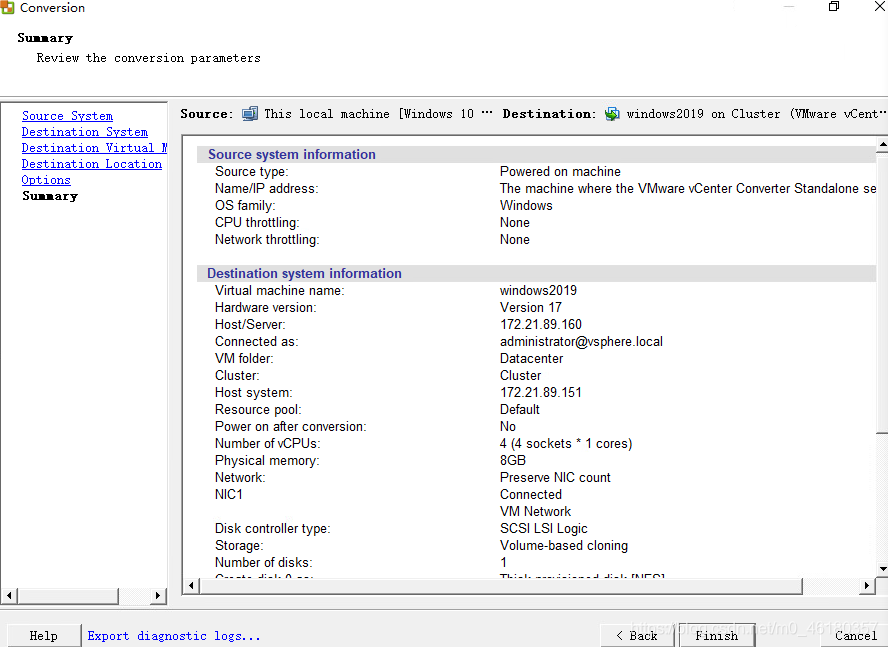Image resolution: width=888 pixels, height=647 pixels.
Task: Click the summary pane scroll-up arrow
Action: (x=882, y=145)
